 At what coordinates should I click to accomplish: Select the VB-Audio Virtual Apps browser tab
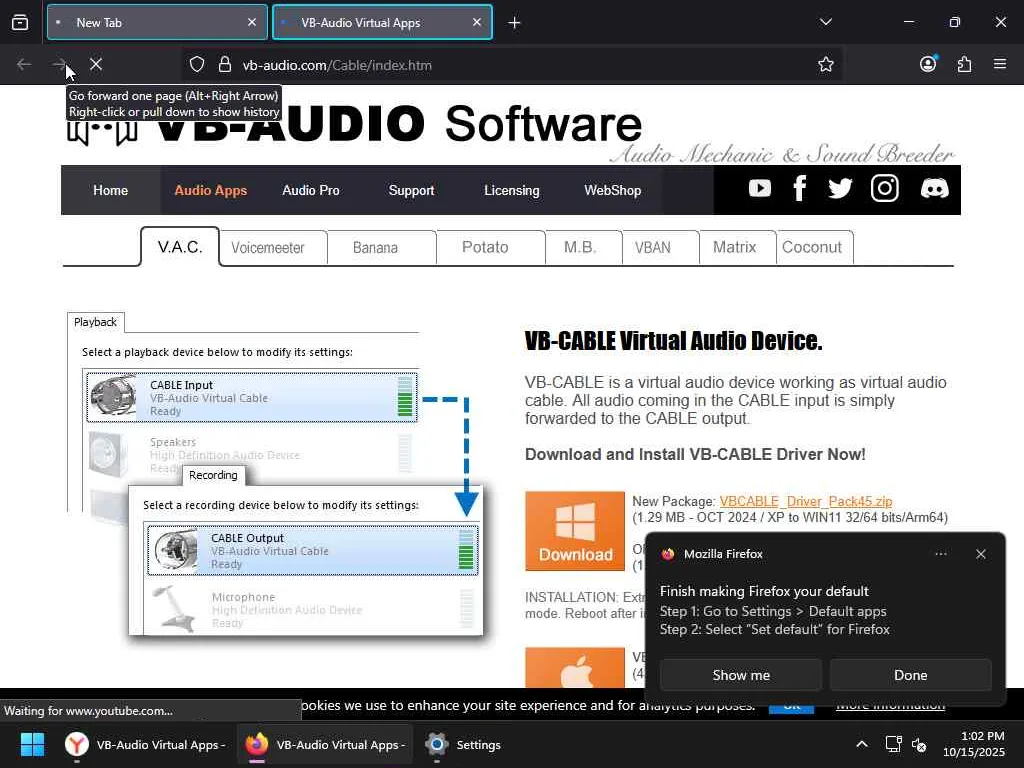(382, 22)
